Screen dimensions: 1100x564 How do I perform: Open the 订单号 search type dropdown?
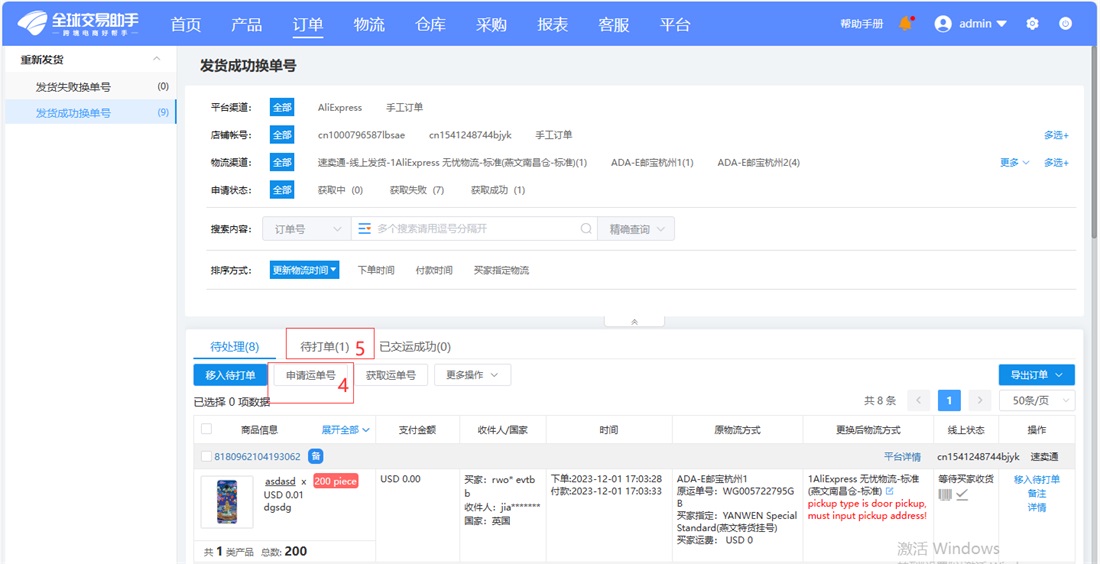[307, 229]
